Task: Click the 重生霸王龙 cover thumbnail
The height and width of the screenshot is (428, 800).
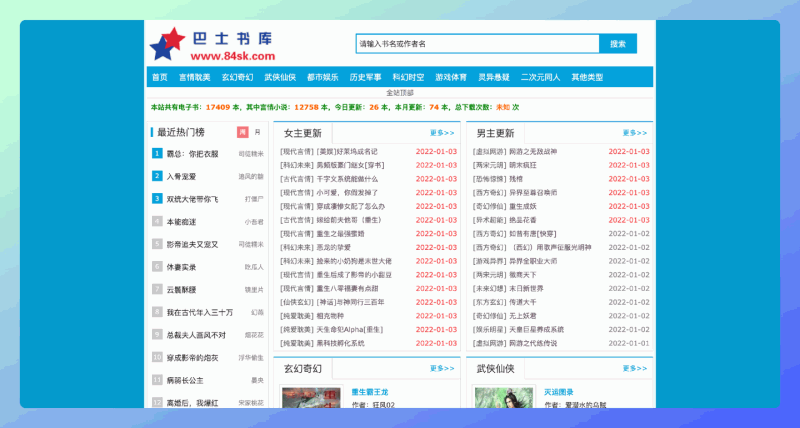Action: [x=311, y=397]
